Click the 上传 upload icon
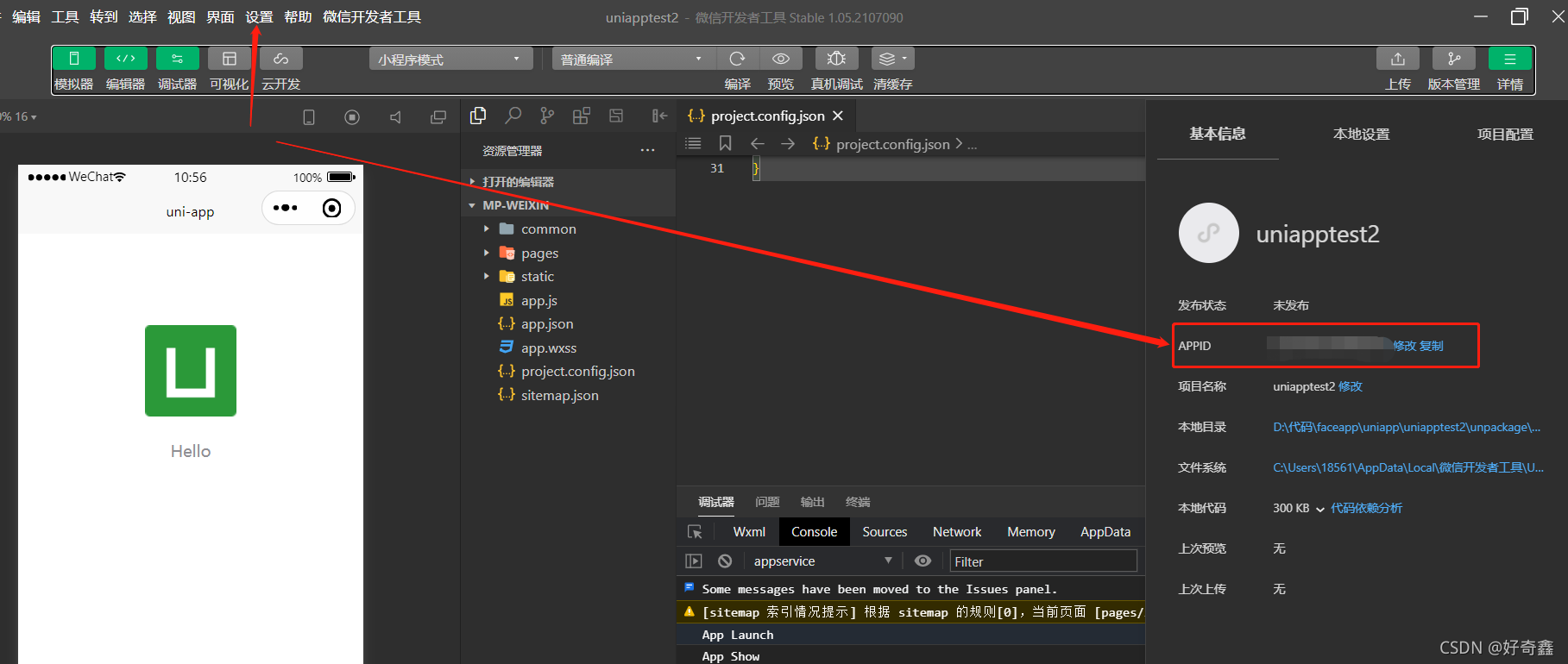The width and height of the screenshot is (1568, 664). [1398, 59]
